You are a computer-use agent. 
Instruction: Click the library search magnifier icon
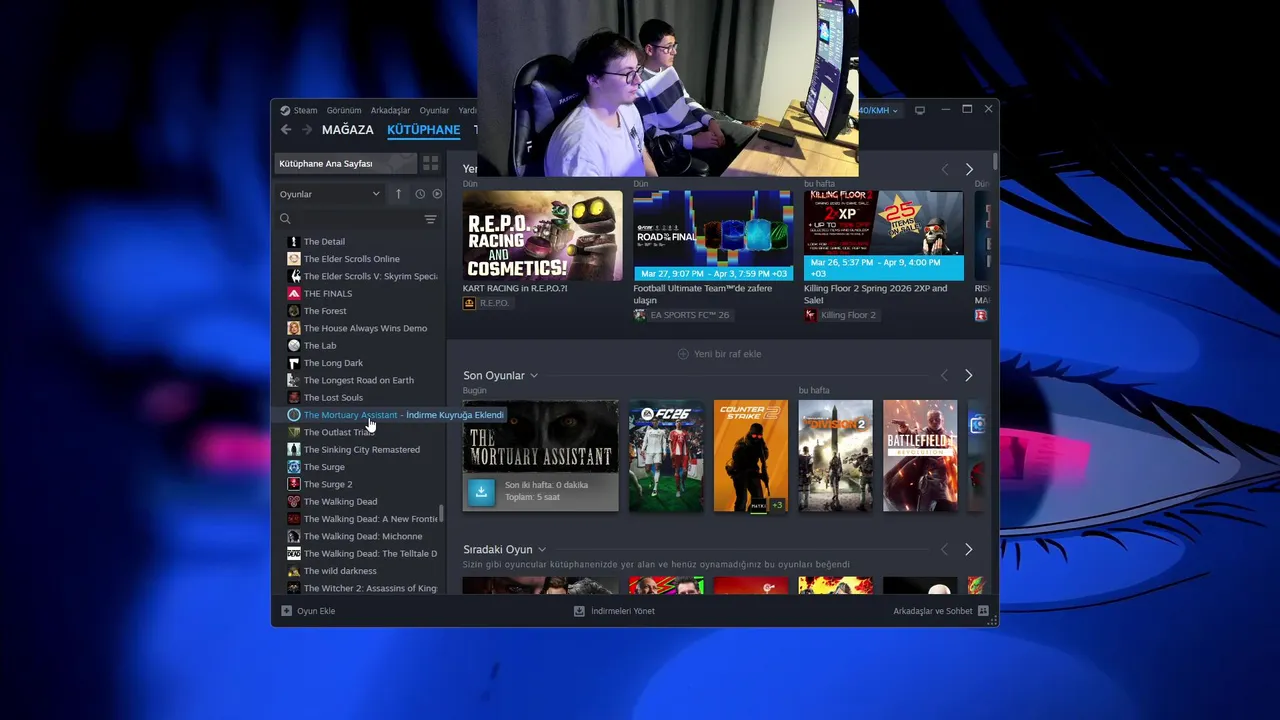(x=285, y=219)
